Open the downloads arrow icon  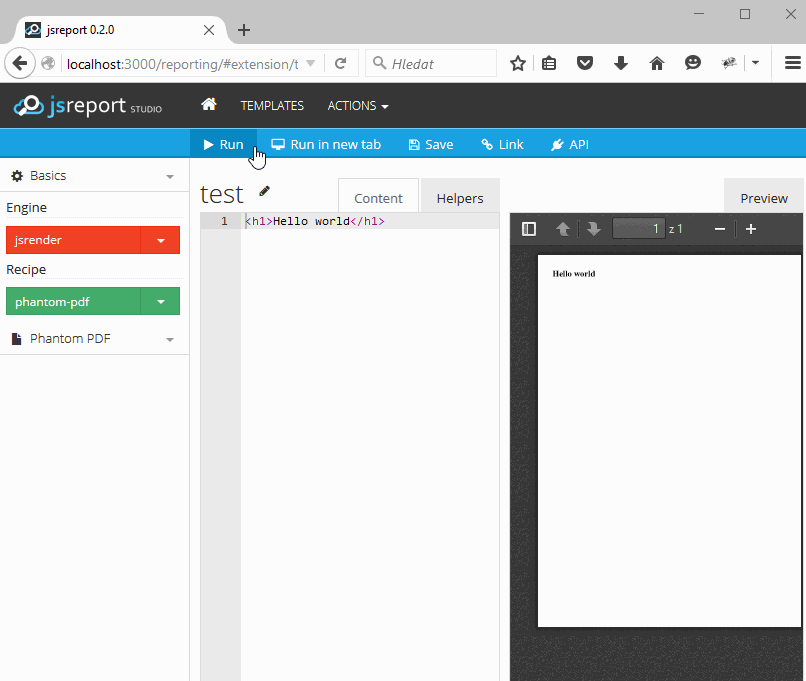[621, 63]
